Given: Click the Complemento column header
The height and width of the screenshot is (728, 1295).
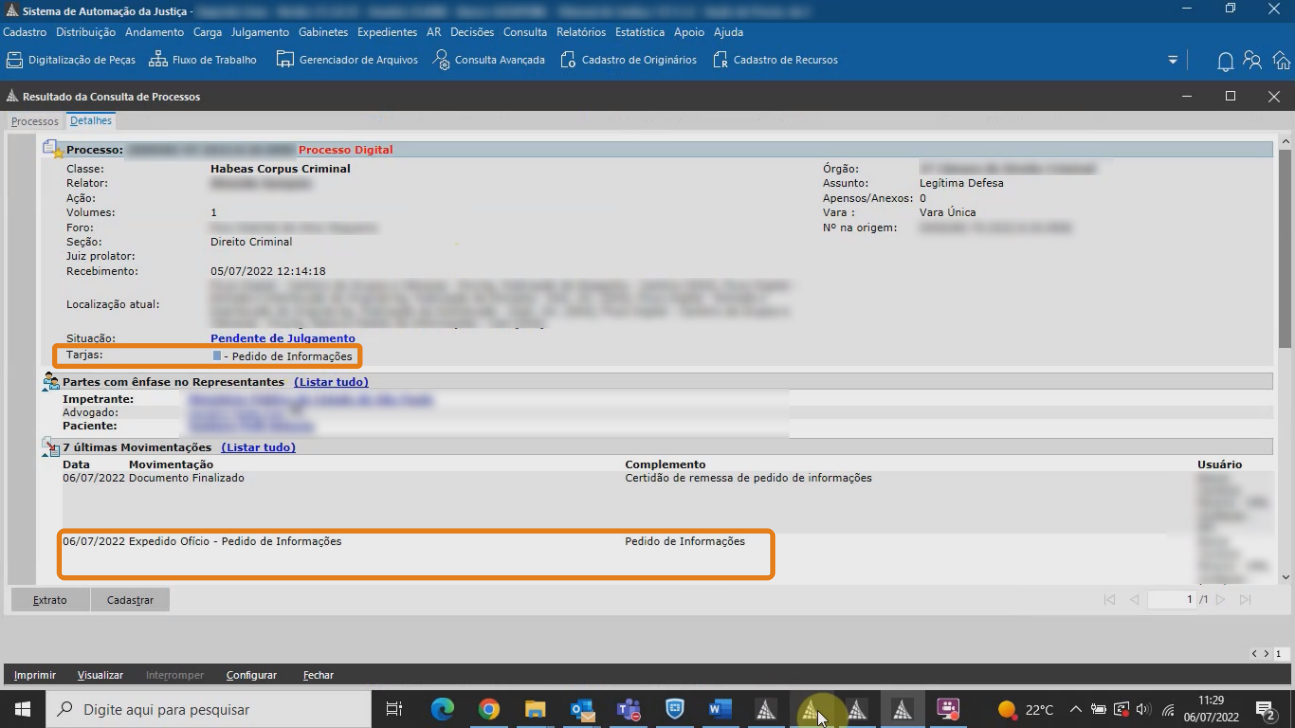Looking at the screenshot, I should click(x=665, y=464).
